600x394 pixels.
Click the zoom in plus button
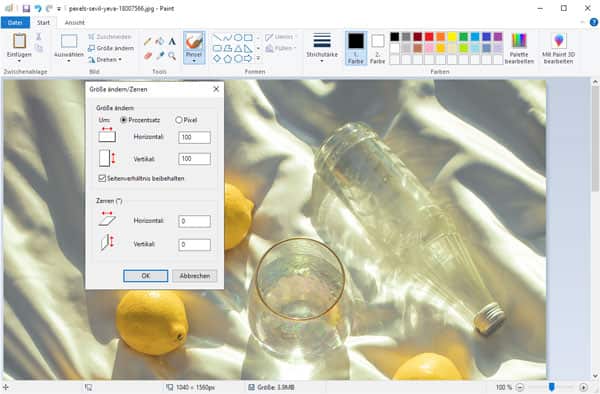[x=584, y=387]
